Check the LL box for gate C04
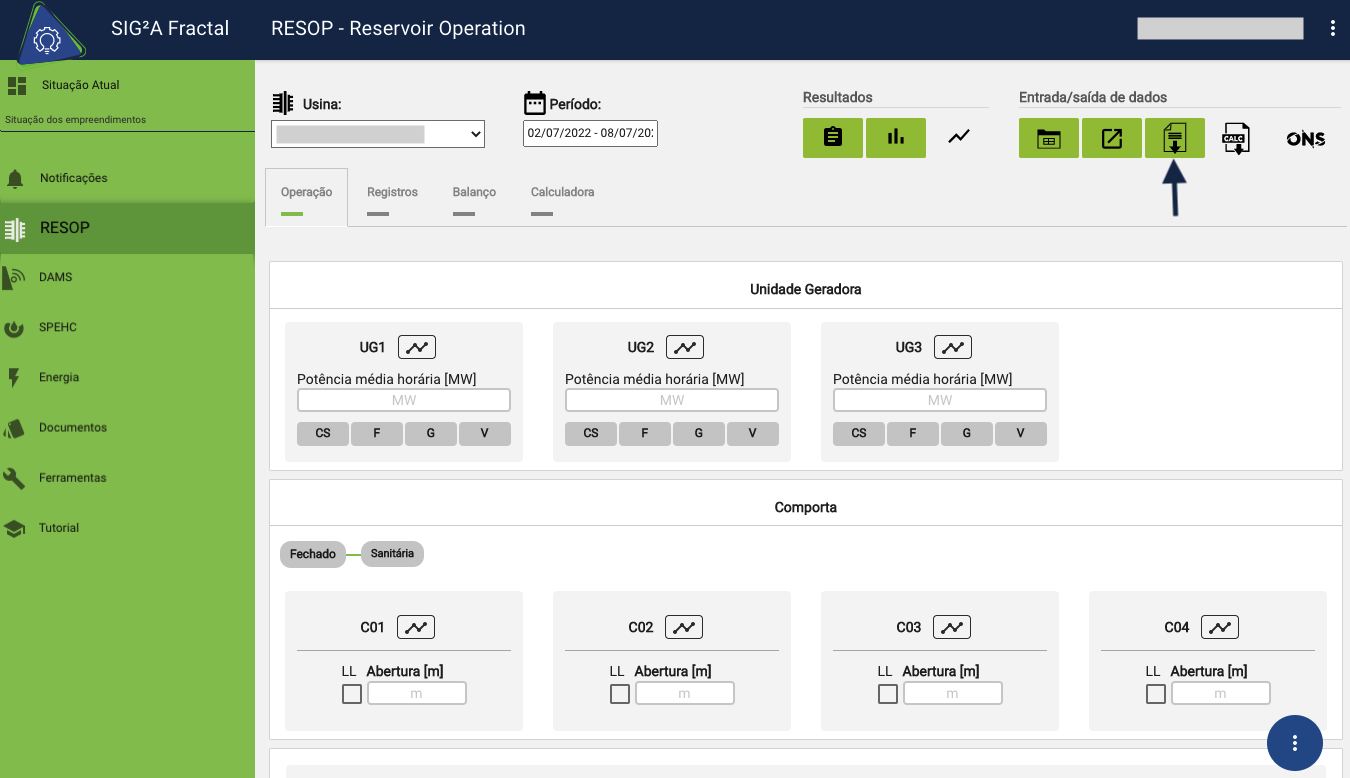The image size is (1350, 778). [1156, 694]
